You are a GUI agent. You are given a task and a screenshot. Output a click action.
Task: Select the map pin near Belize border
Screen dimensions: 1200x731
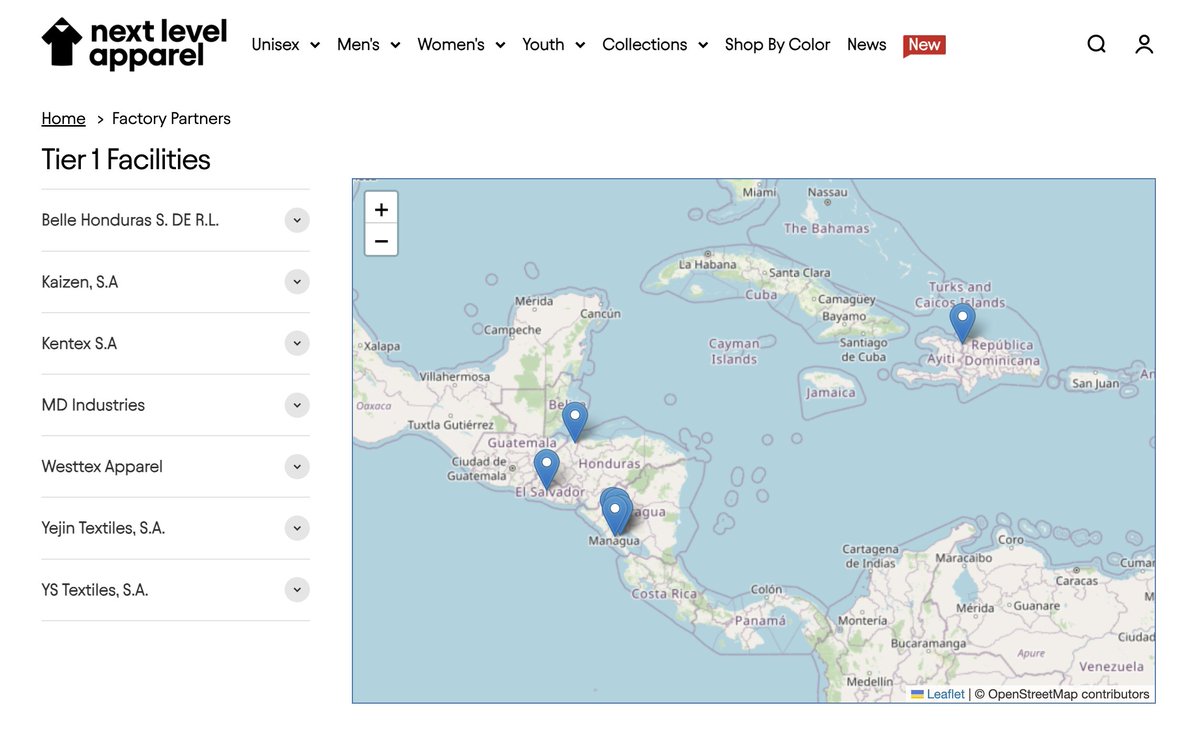tap(575, 422)
